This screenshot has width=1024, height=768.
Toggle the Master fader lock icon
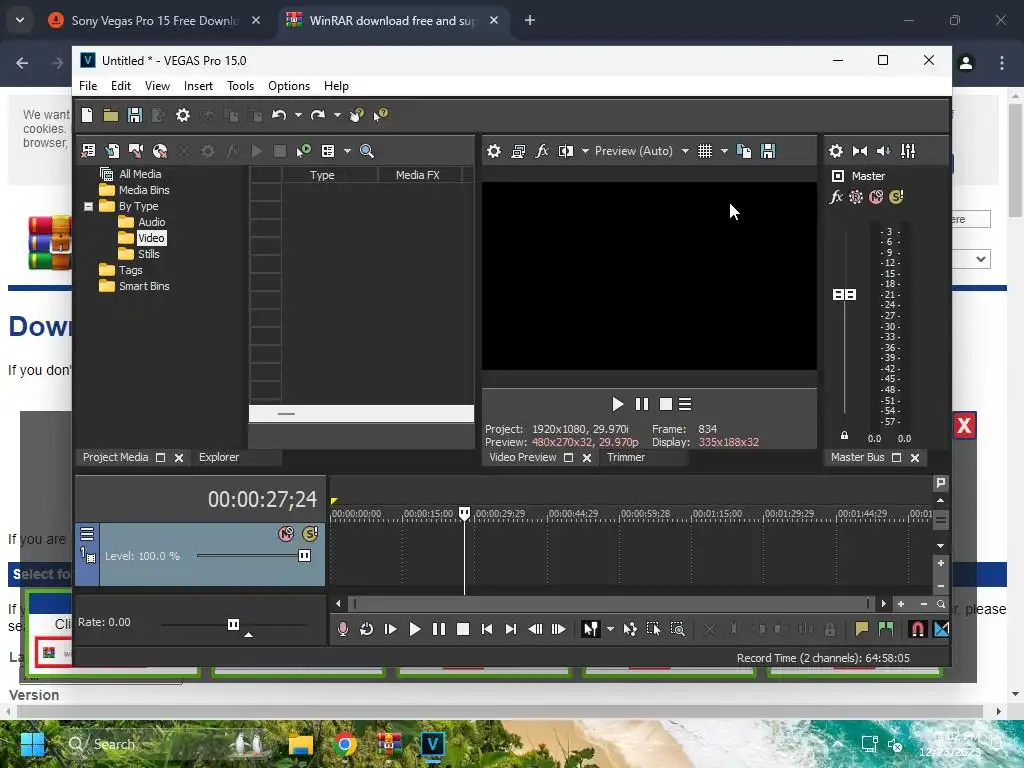coord(844,435)
